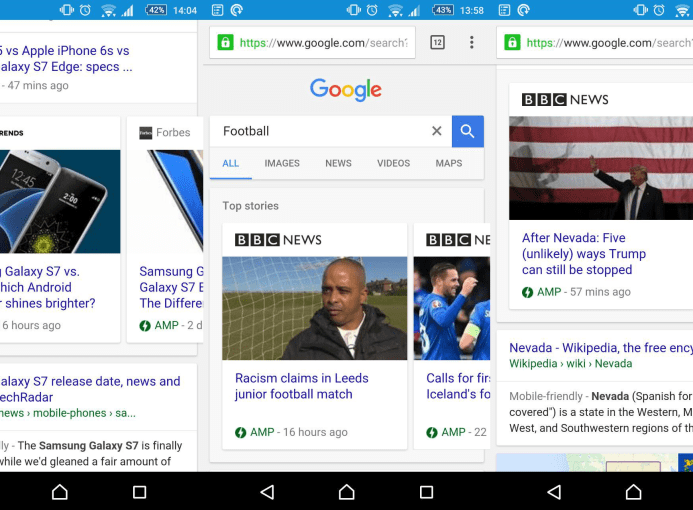Tap right phone google.com address bar
The image size is (693, 510).
595,42
